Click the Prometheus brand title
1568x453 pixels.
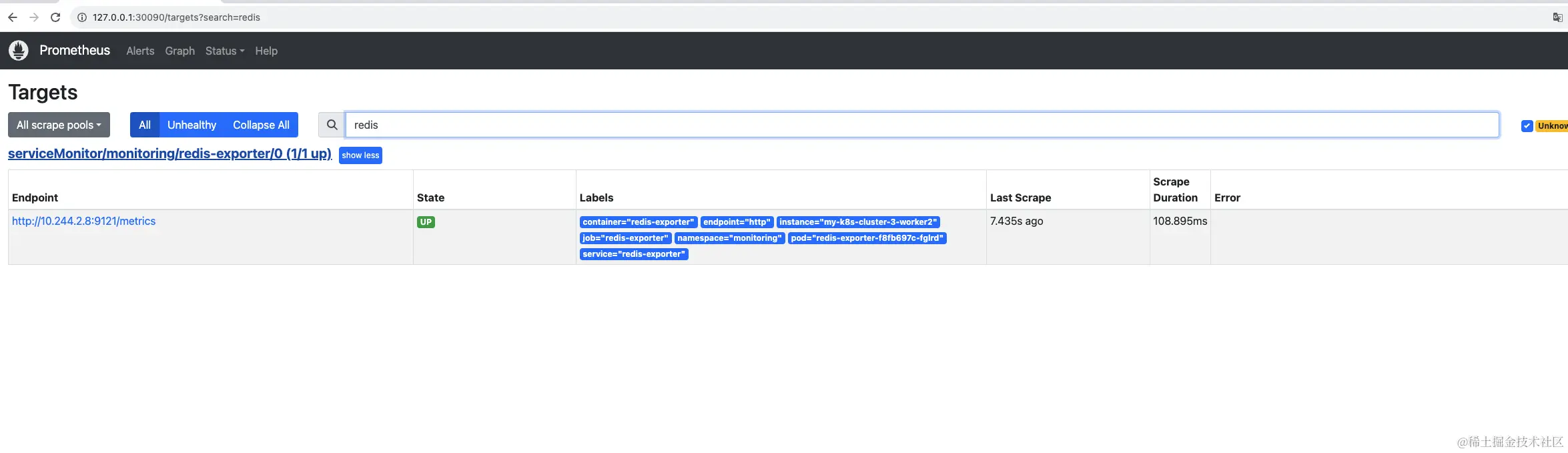point(75,50)
